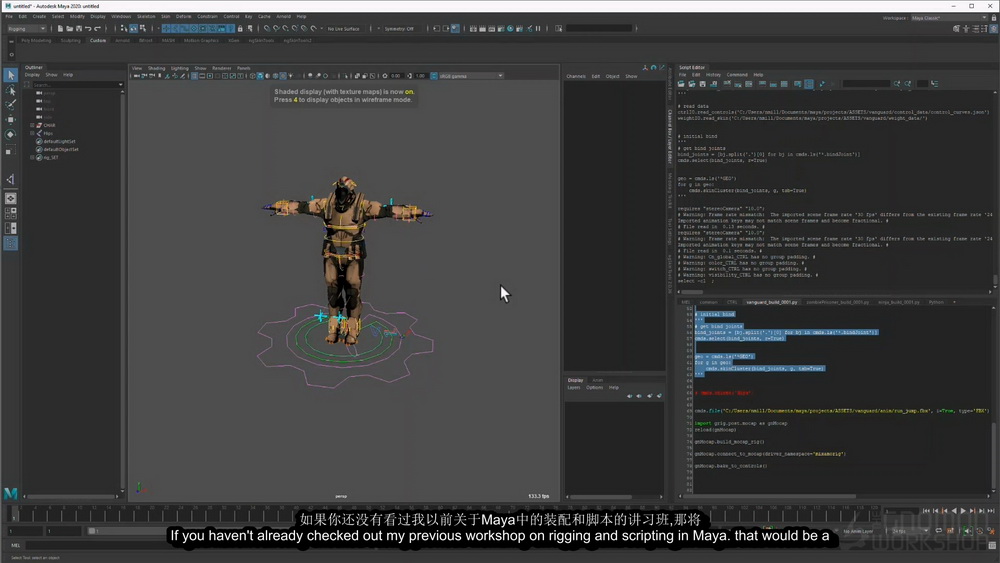Activate the Scale tool in toolbox
This screenshot has height=563, width=1000.
click(x=10, y=150)
